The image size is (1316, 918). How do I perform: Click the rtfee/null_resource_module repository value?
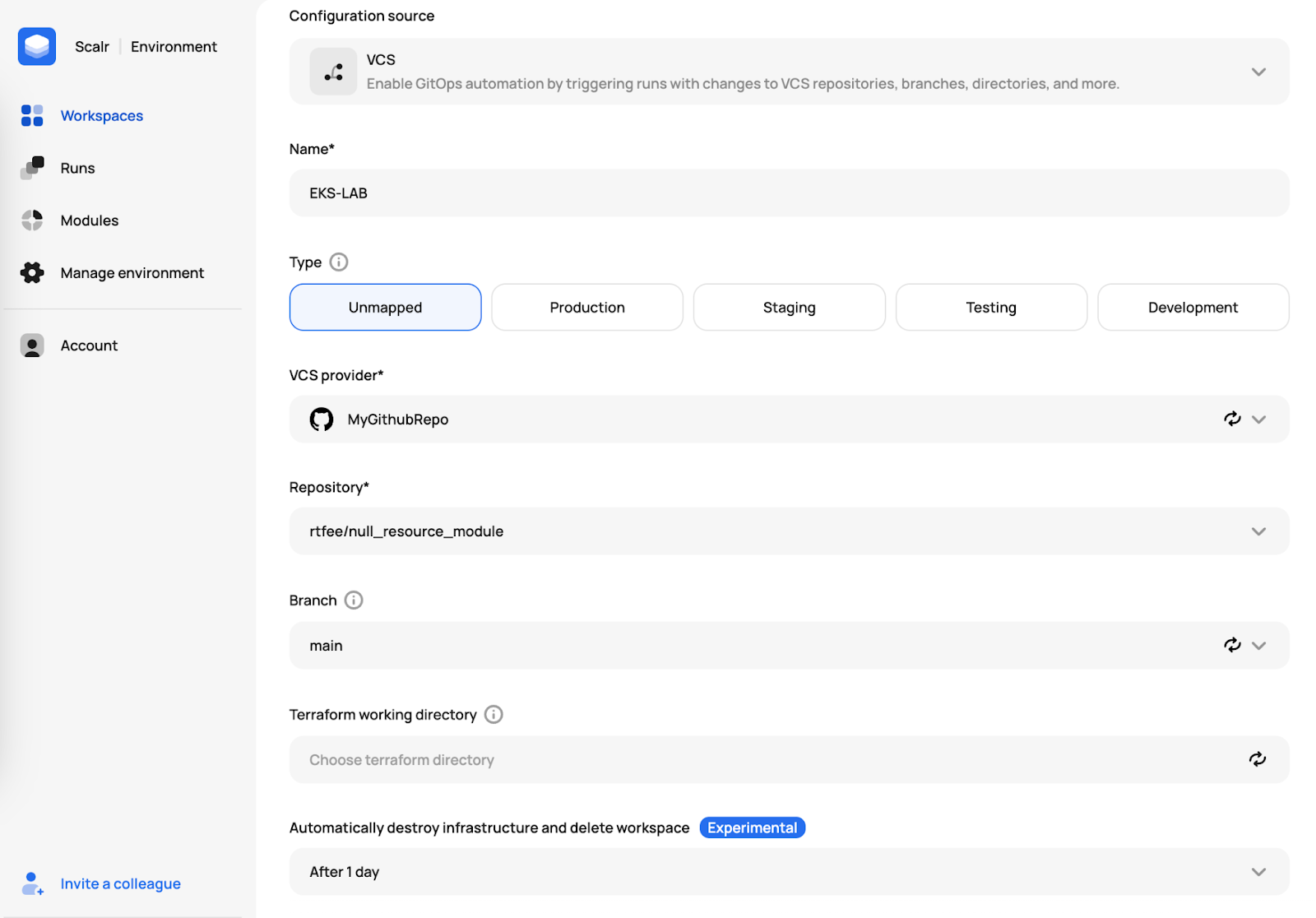coord(406,531)
